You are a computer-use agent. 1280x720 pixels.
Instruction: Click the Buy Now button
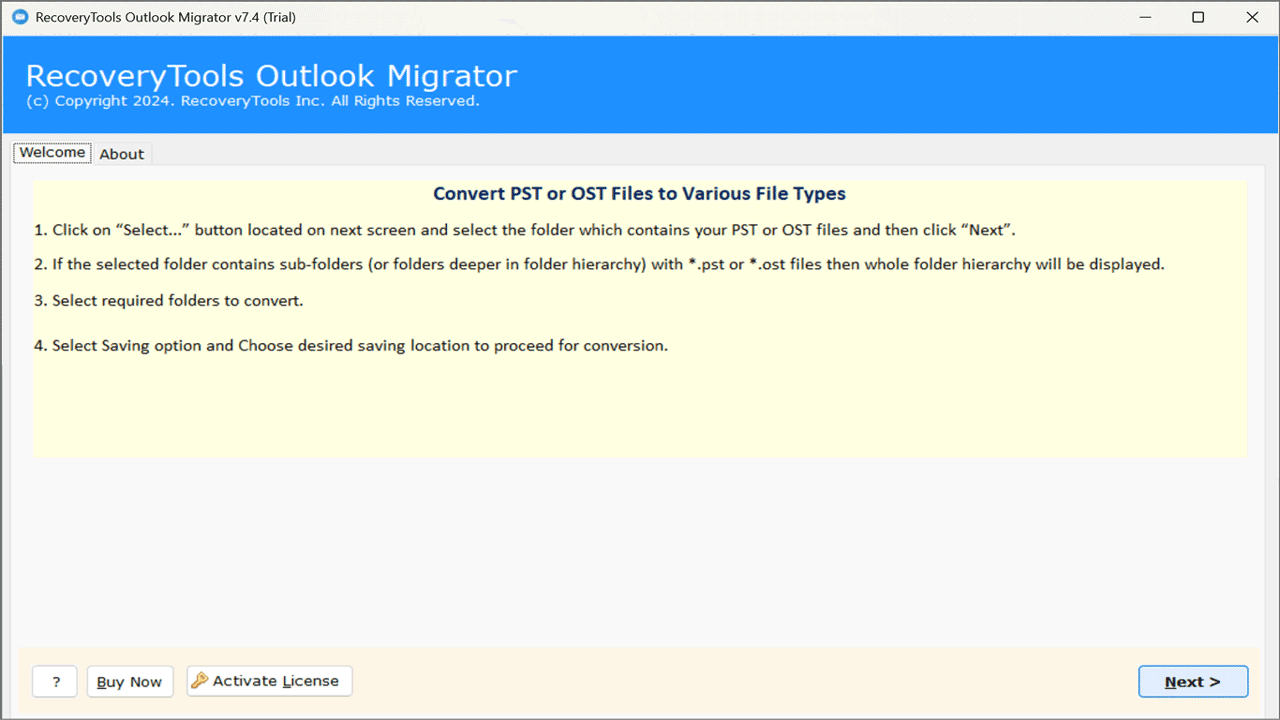point(129,682)
